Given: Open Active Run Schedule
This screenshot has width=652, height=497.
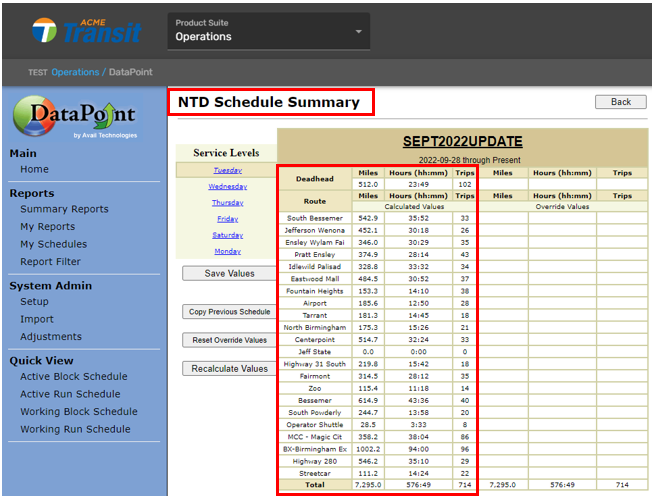Looking at the screenshot, I should 70,394.
